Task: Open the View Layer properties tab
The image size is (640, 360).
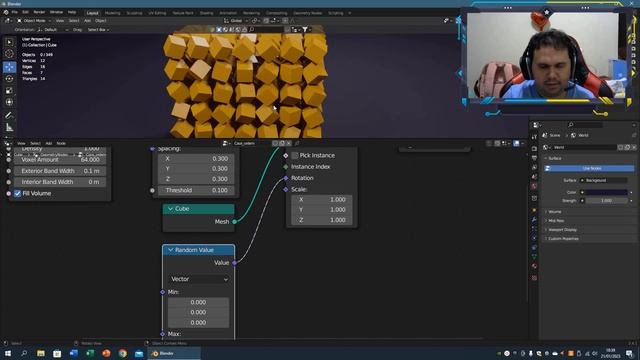Action: (x=534, y=167)
